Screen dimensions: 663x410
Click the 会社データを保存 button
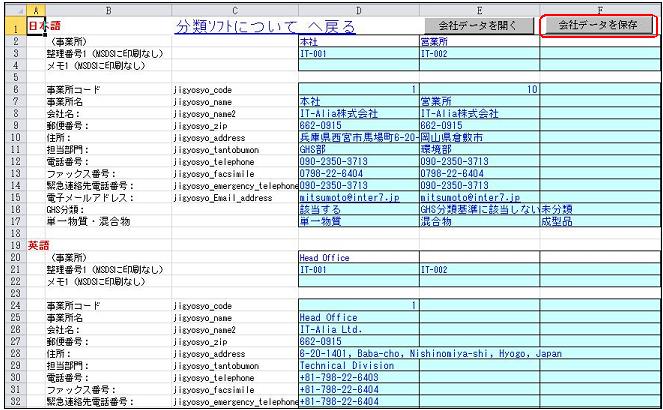pyautogui.click(x=598, y=25)
